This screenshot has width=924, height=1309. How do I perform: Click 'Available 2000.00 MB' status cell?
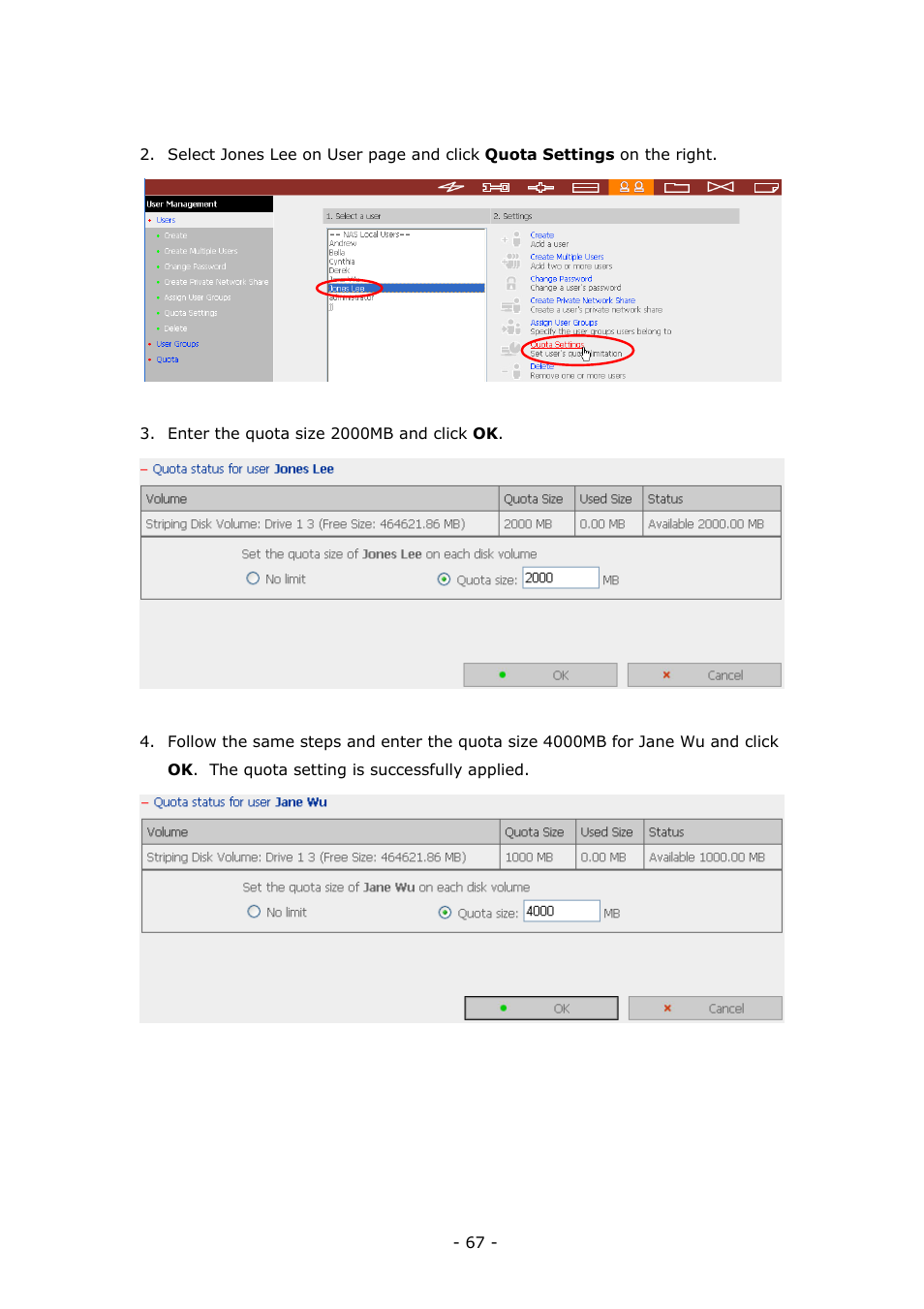click(712, 524)
